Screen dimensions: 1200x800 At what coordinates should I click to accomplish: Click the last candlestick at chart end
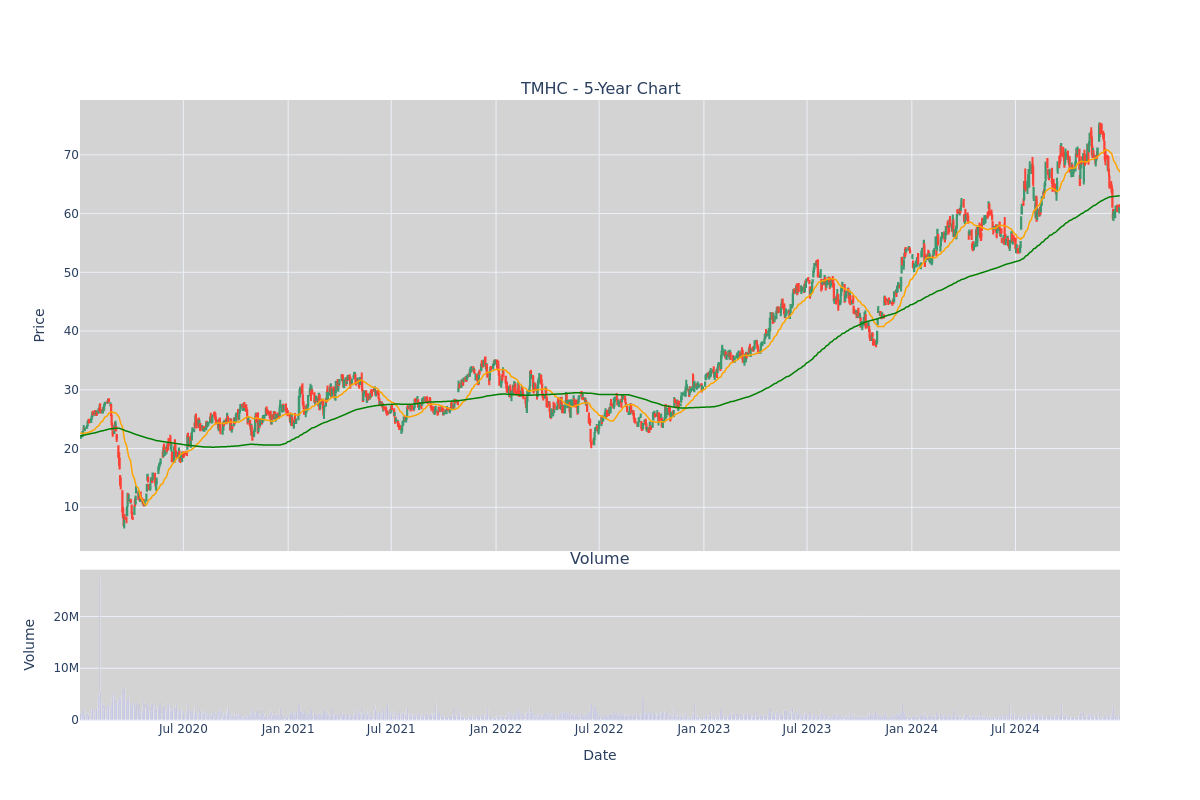point(1118,209)
